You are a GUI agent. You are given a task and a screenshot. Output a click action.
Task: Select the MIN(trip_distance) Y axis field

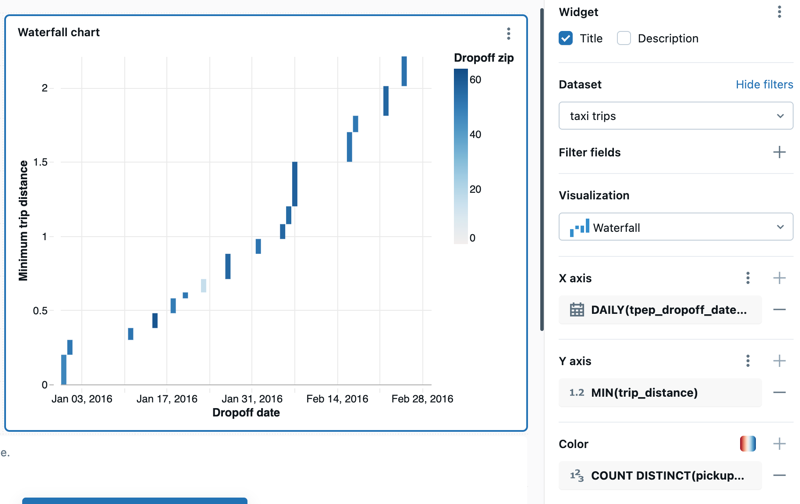click(x=660, y=393)
